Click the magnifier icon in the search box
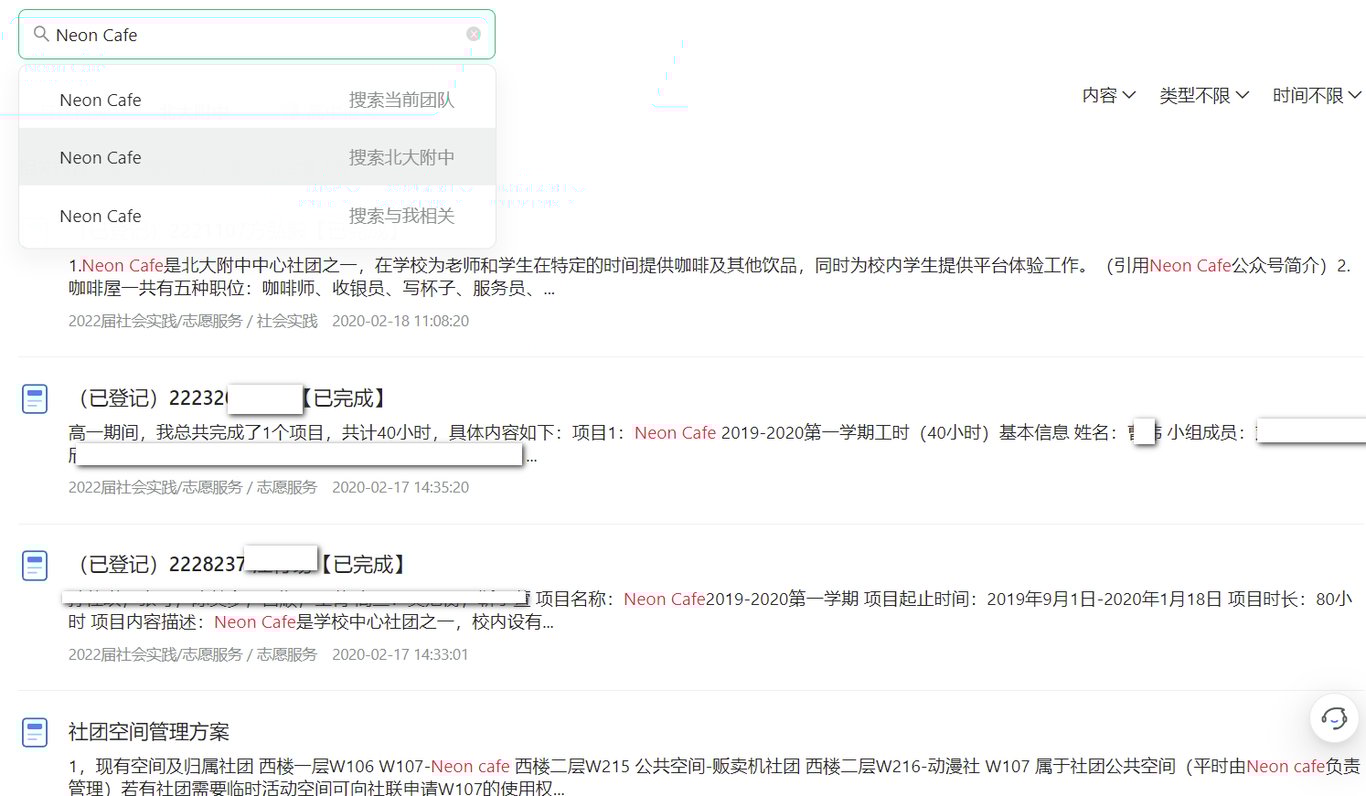Image resolution: width=1366 pixels, height=796 pixels. [41, 34]
